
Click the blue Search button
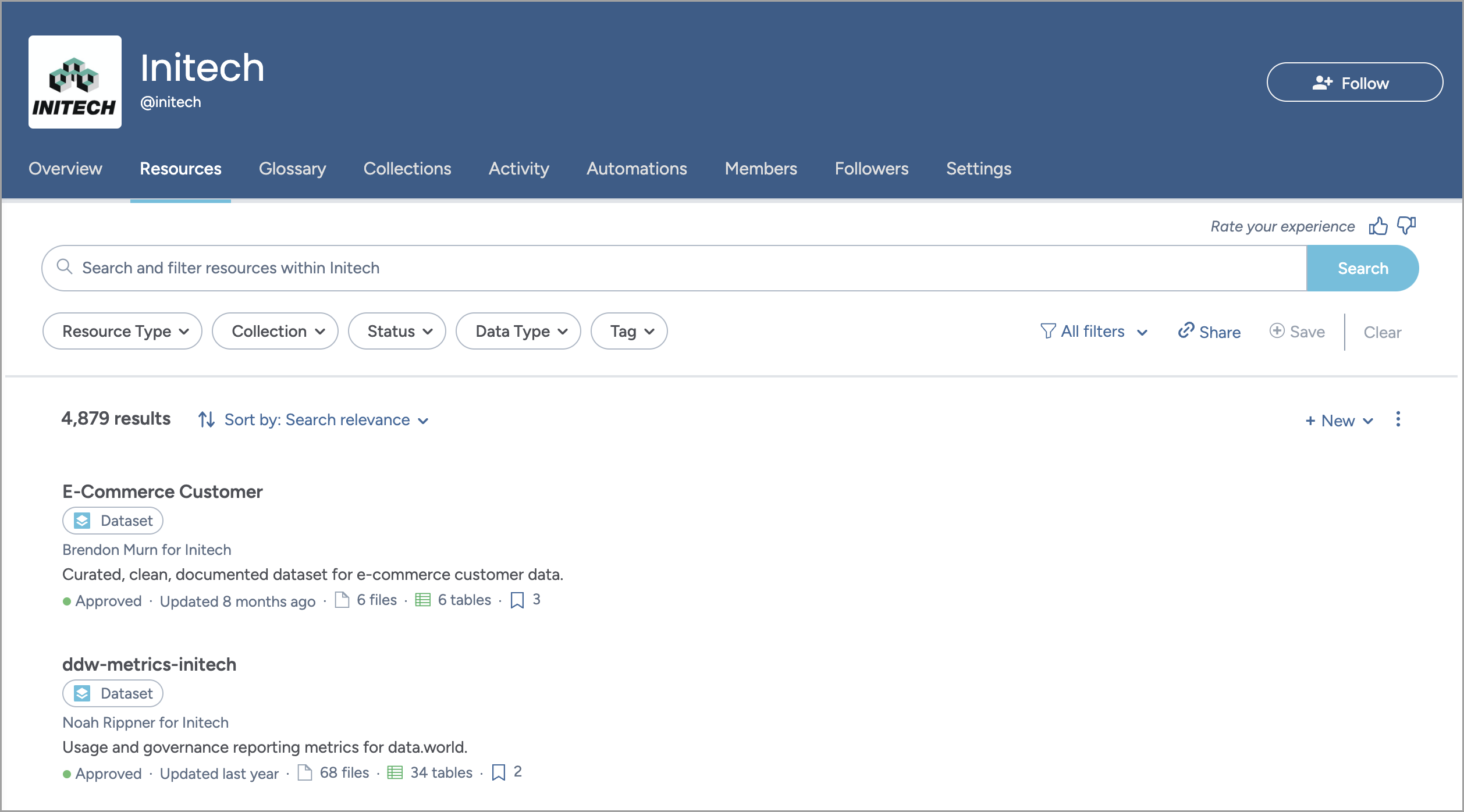[1362, 268]
